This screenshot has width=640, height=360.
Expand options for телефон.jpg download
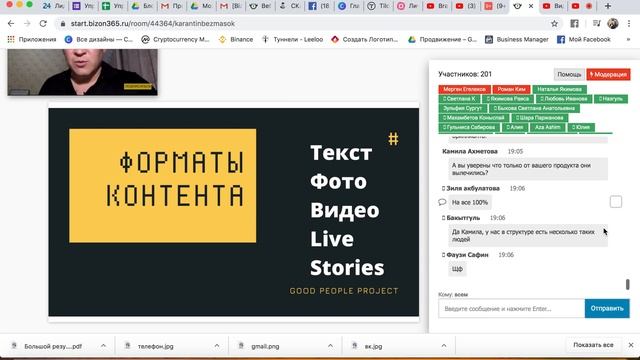tap(217, 346)
